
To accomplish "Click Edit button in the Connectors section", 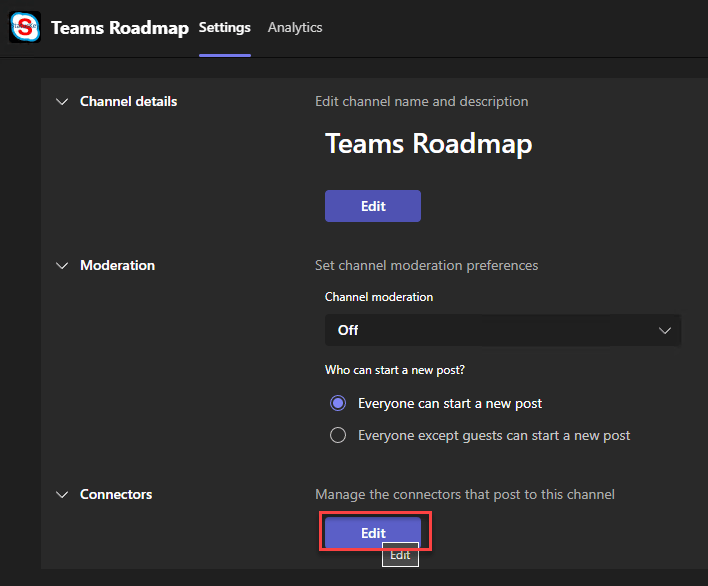I will [374, 533].
